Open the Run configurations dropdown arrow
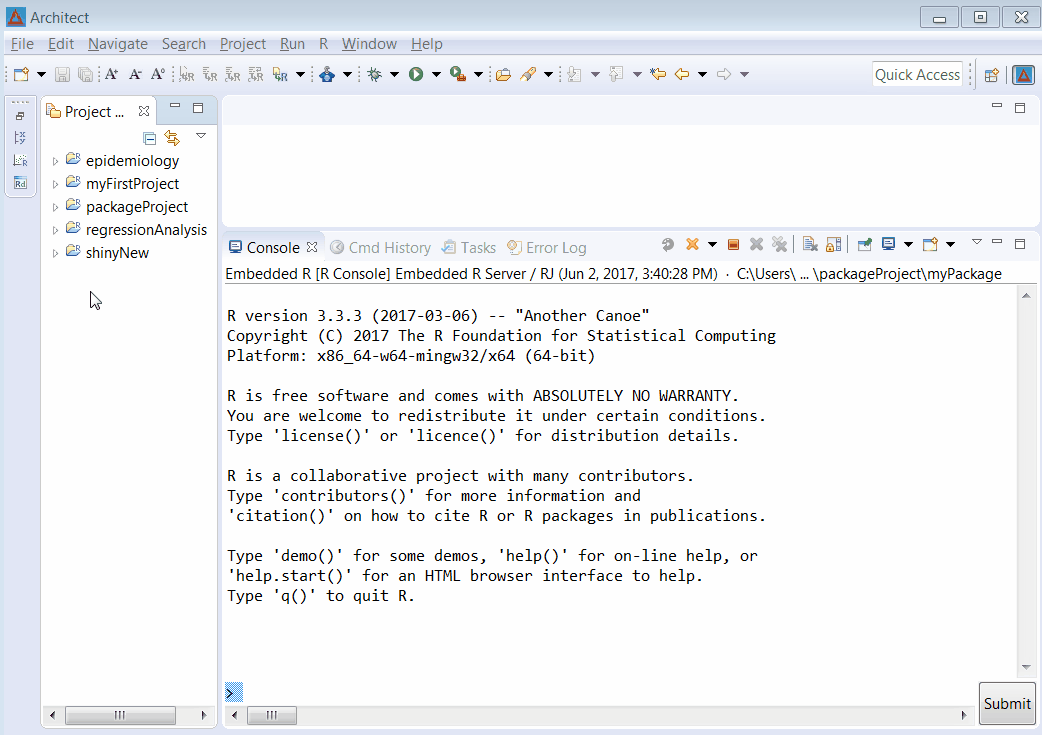Viewport: 1042px width, 735px height. (436, 74)
